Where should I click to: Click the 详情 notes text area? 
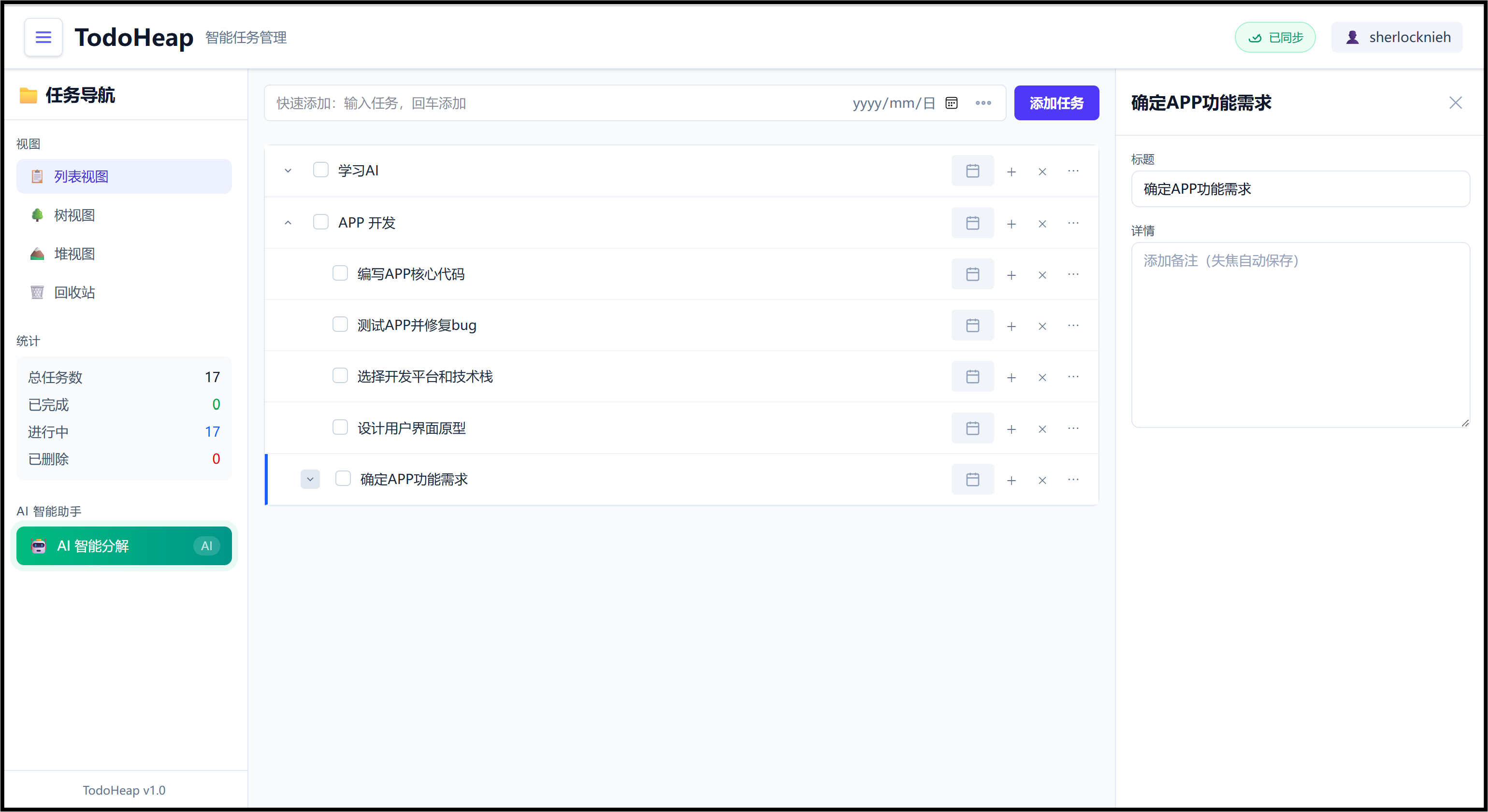click(x=1300, y=335)
